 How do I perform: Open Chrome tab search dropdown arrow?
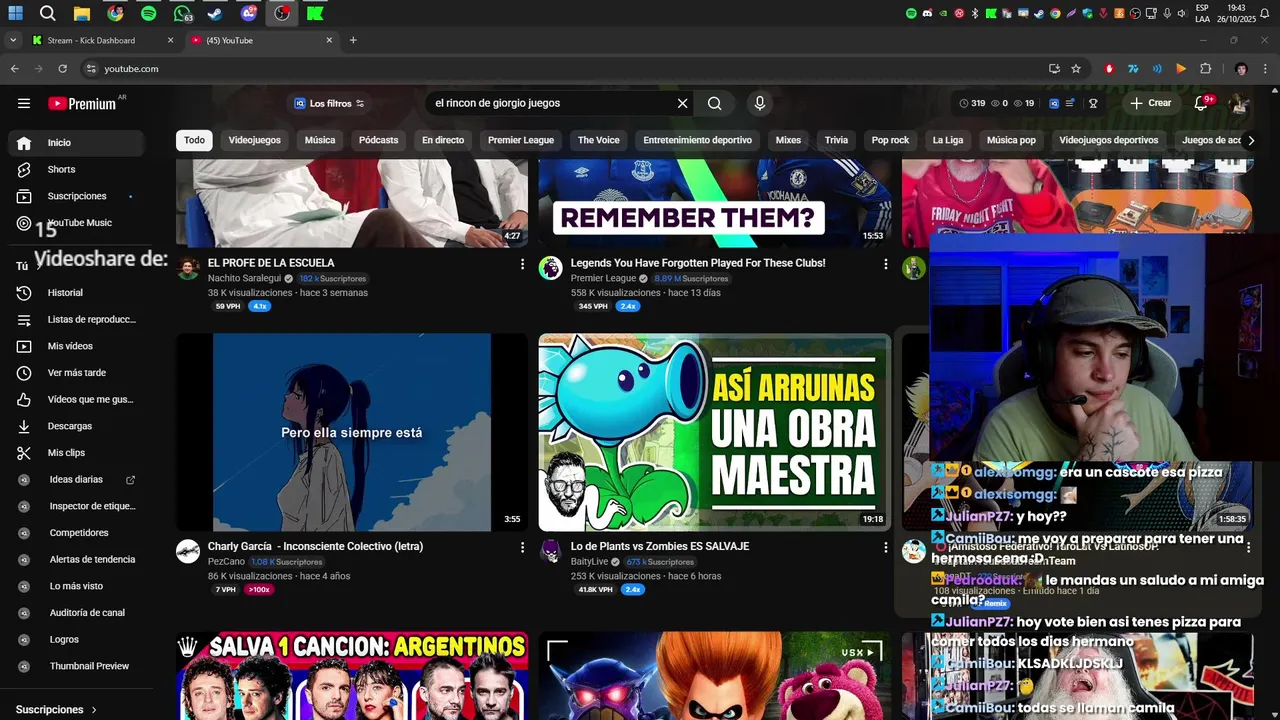12,40
